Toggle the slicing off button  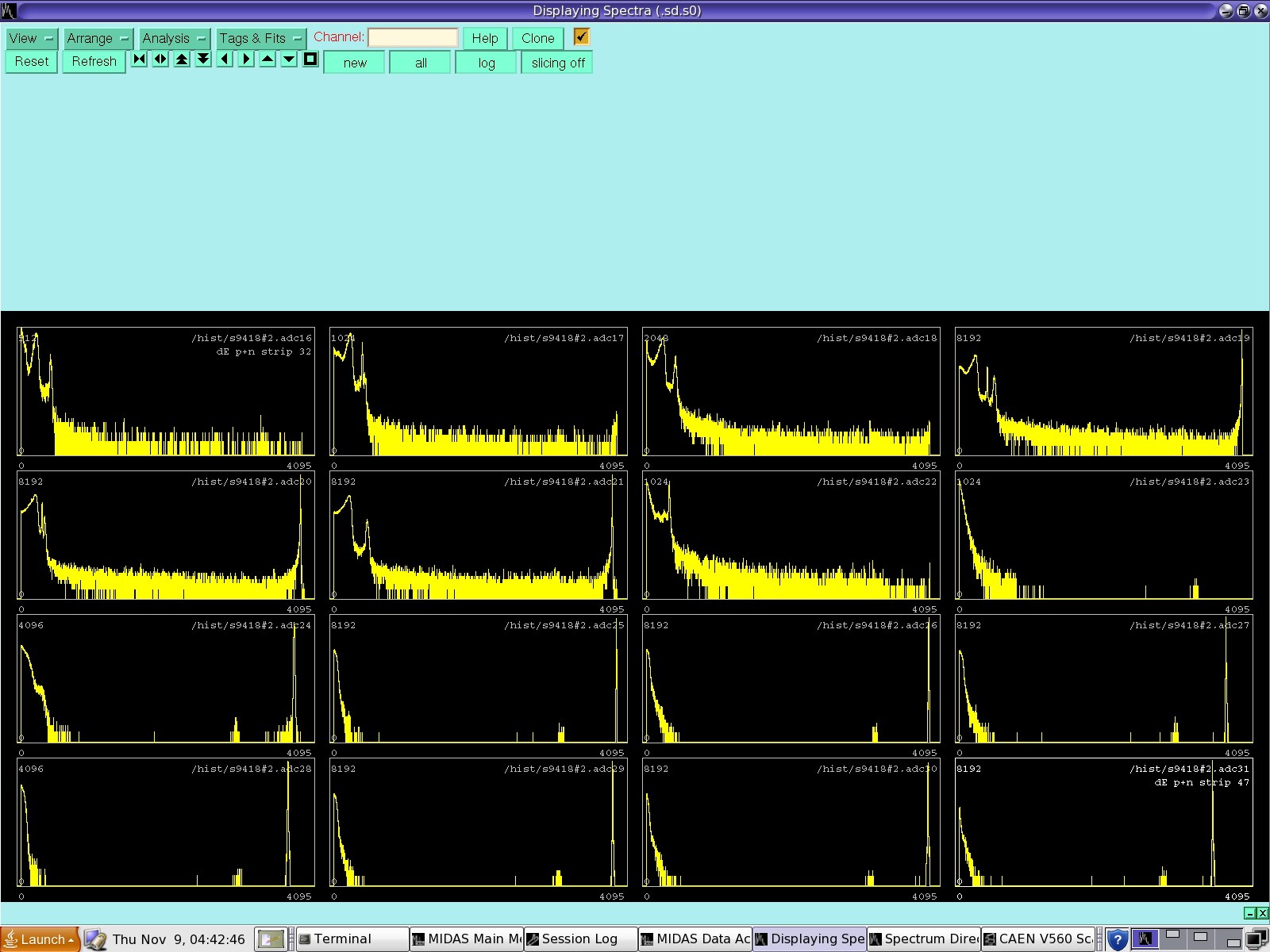[x=557, y=63]
